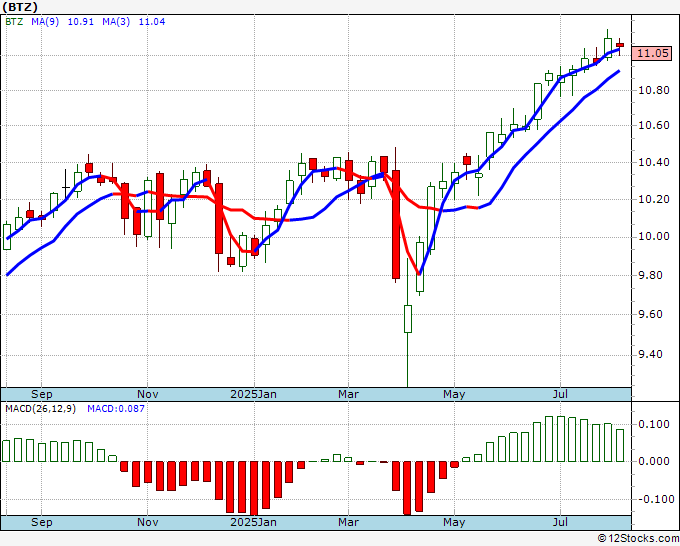Click Nov on the price chart time axis
Image resolution: width=680 pixels, height=546 pixels.
147,394
